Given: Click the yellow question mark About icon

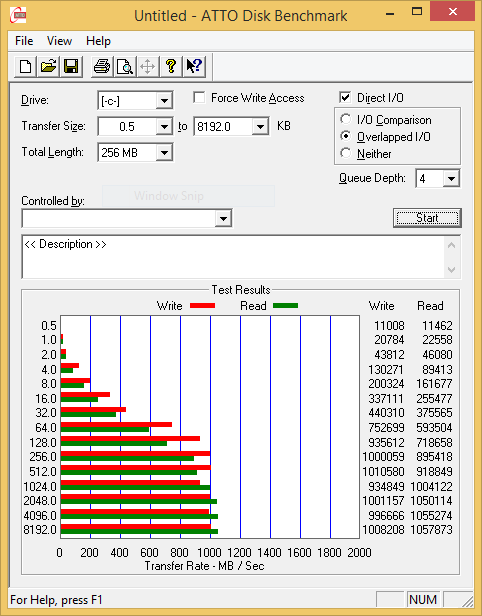Looking at the screenshot, I should 171,66.
